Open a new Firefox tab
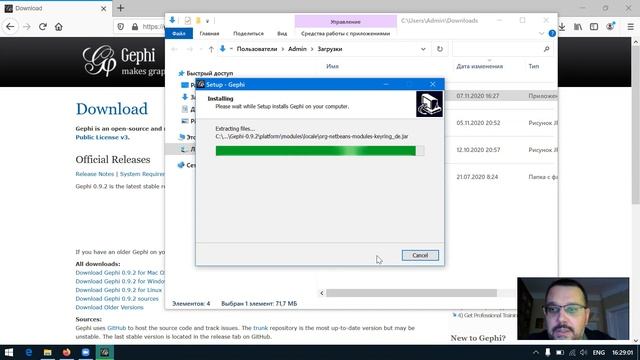 pos(120,8)
